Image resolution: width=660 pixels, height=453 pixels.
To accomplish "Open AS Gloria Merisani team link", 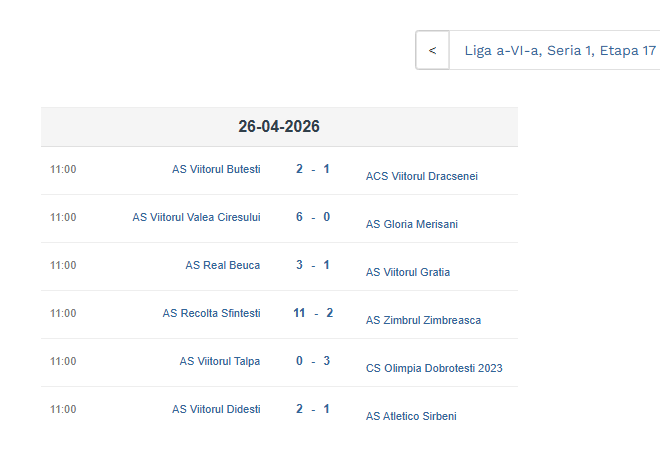I will (412, 224).
